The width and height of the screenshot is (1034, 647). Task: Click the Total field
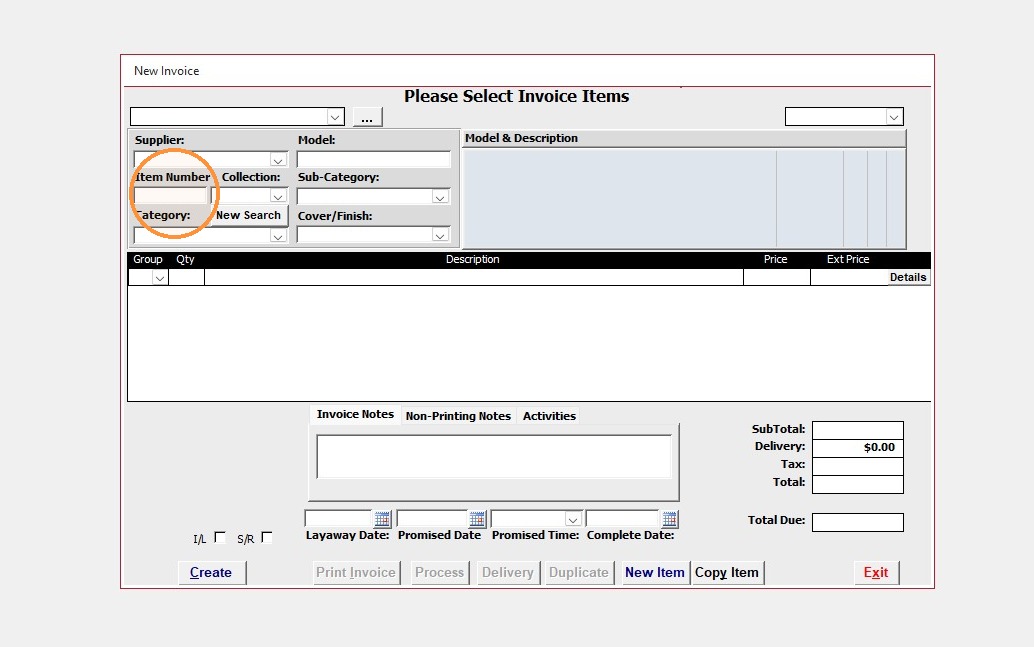858,484
